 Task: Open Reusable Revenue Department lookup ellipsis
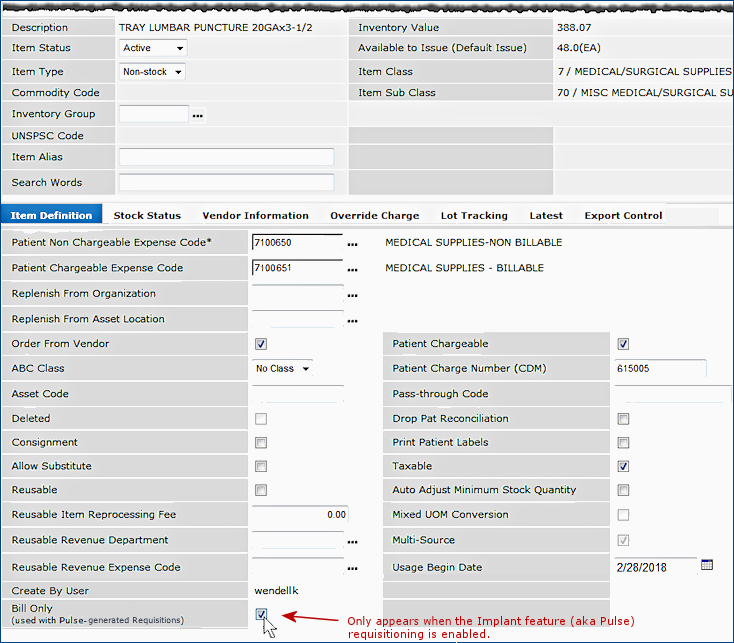point(352,542)
